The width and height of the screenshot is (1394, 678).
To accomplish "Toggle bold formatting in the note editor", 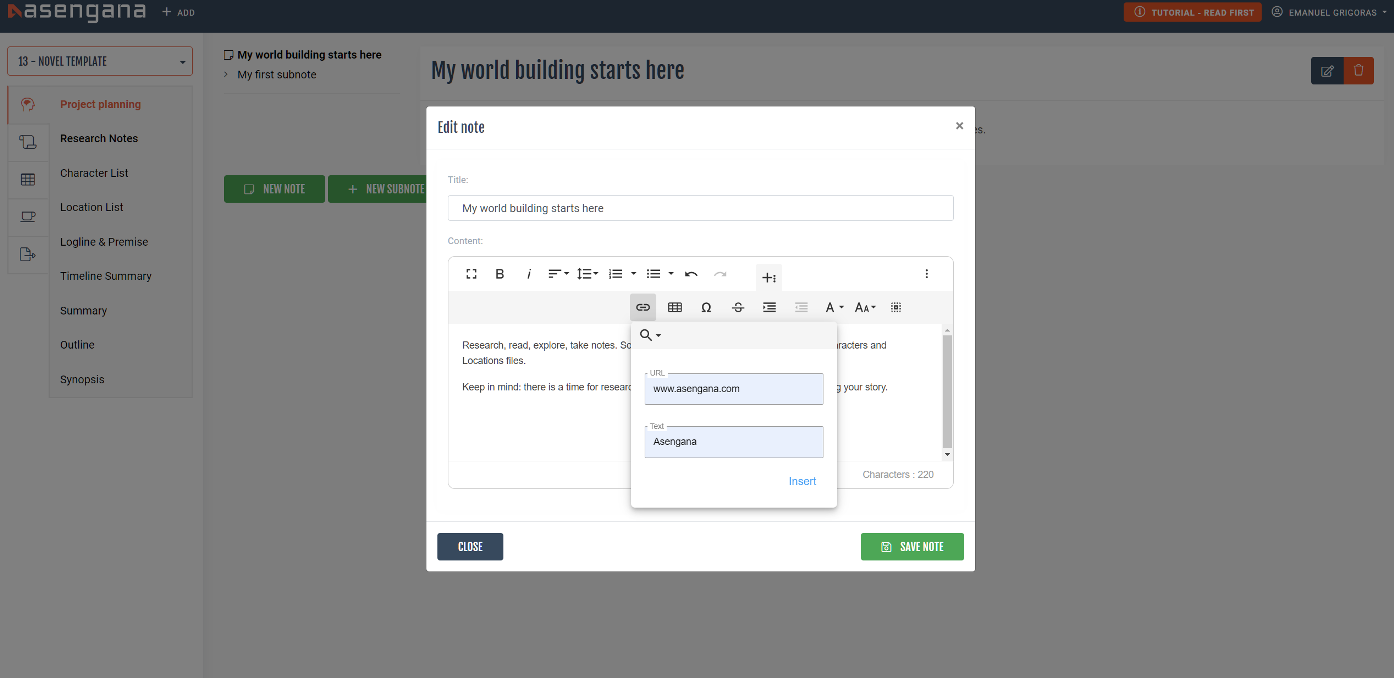I will click(x=499, y=273).
